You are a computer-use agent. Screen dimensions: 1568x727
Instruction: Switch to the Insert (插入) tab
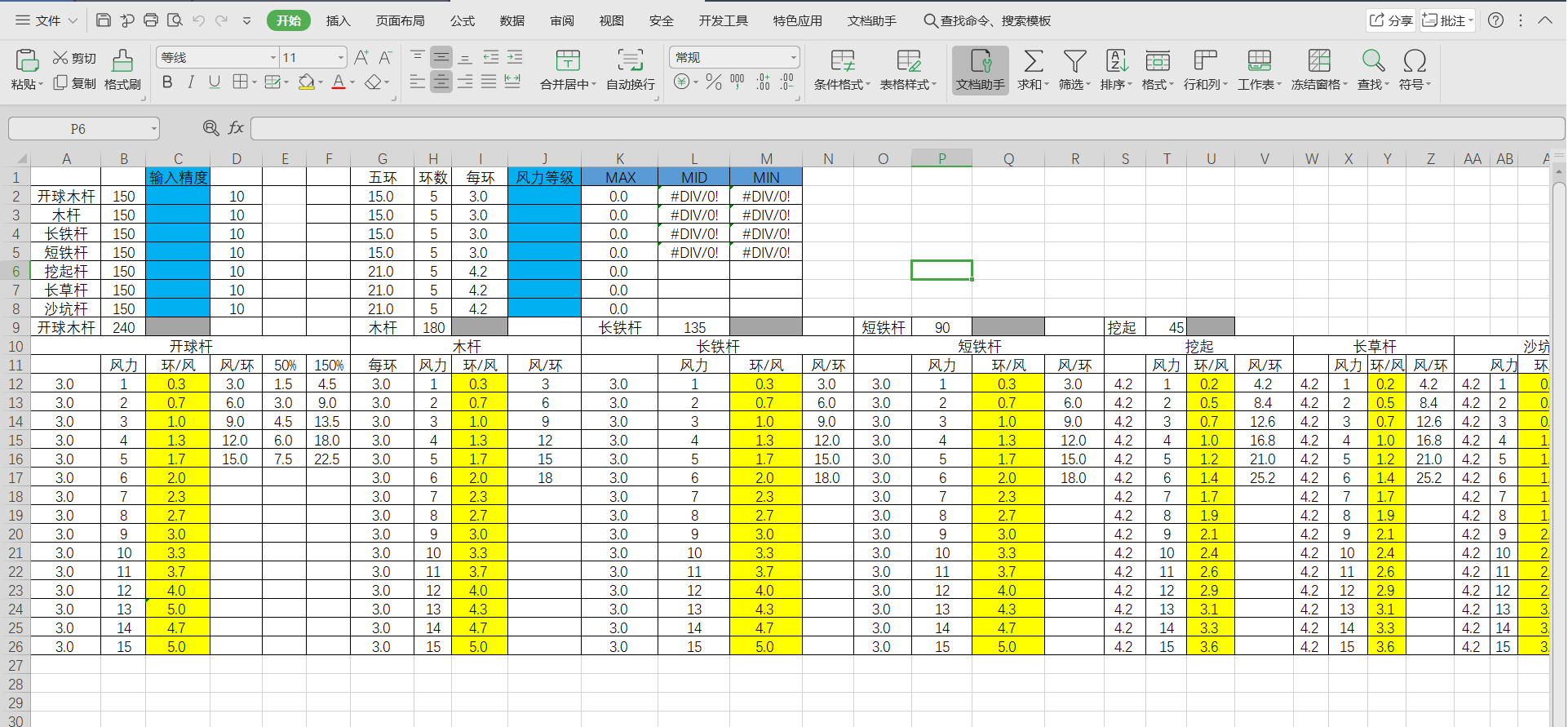(338, 20)
